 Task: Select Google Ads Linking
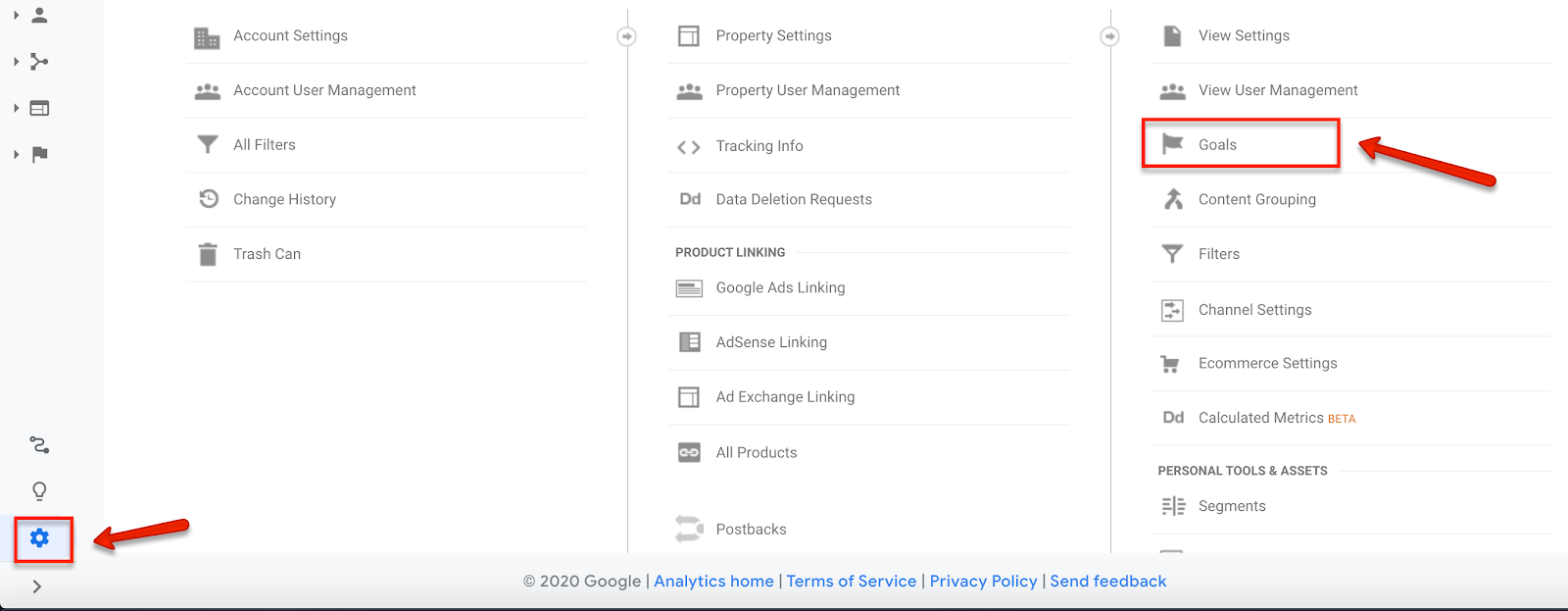pos(780,287)
